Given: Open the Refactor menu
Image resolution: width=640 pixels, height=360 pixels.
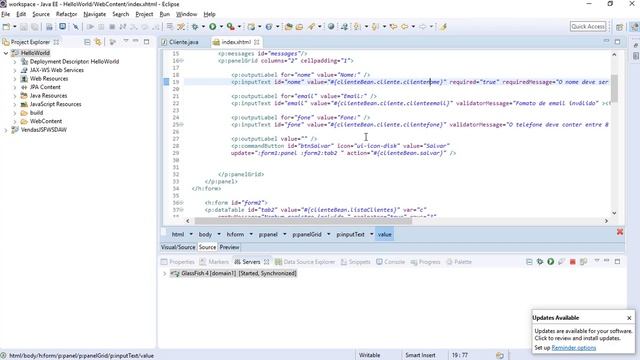Looking at the screenshot, I should pos(66,14).
